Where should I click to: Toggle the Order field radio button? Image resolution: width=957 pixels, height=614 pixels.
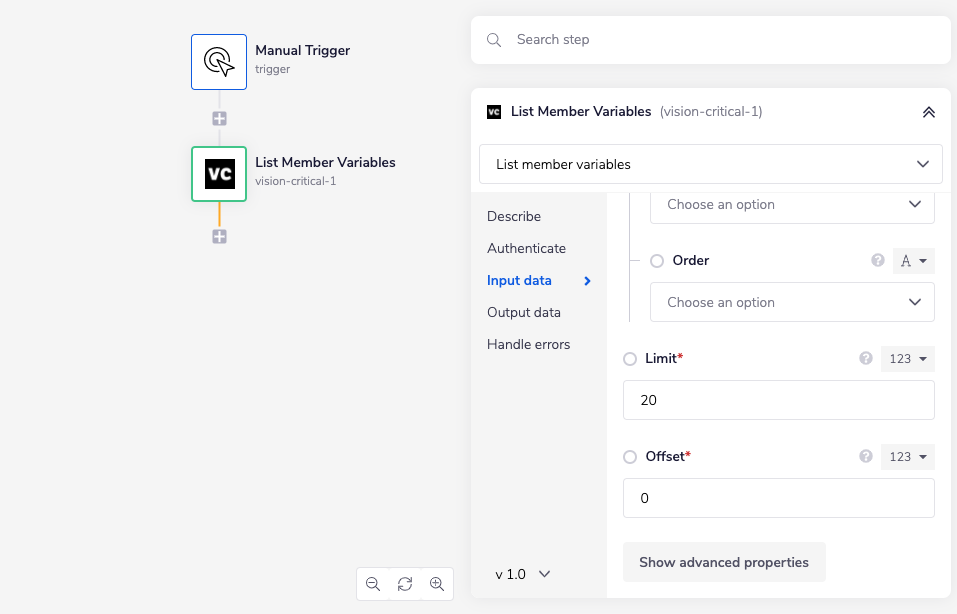[657, 261]
